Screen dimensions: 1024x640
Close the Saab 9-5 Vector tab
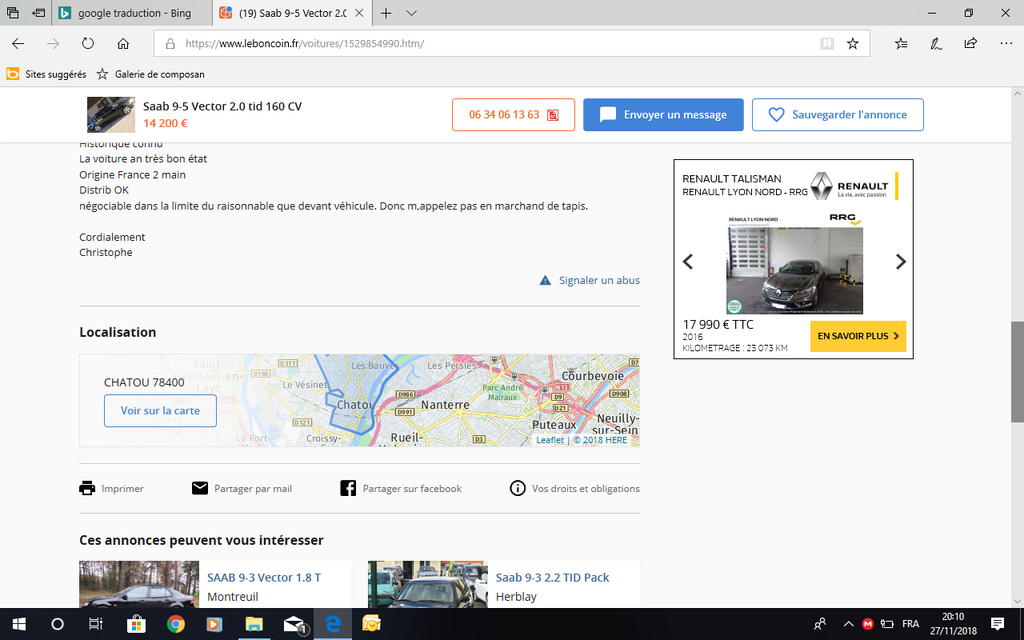359,13
